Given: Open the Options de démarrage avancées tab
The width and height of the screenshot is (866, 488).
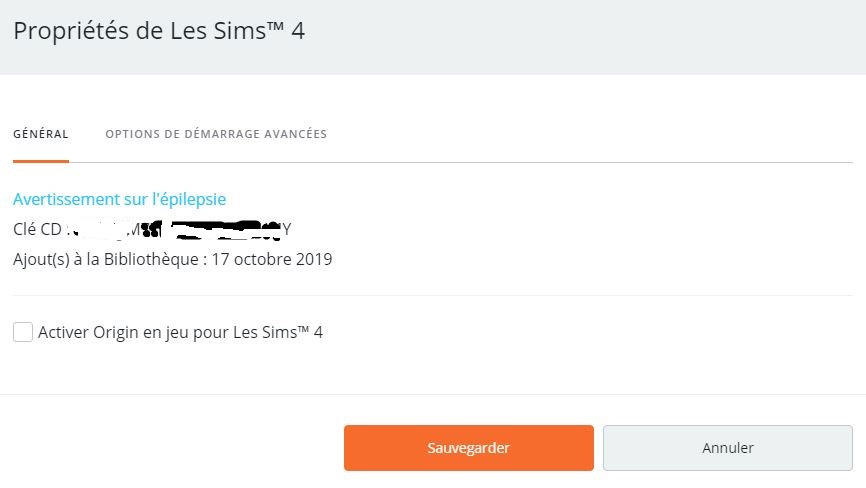Looking at the screenshot, I should (216, 134).
